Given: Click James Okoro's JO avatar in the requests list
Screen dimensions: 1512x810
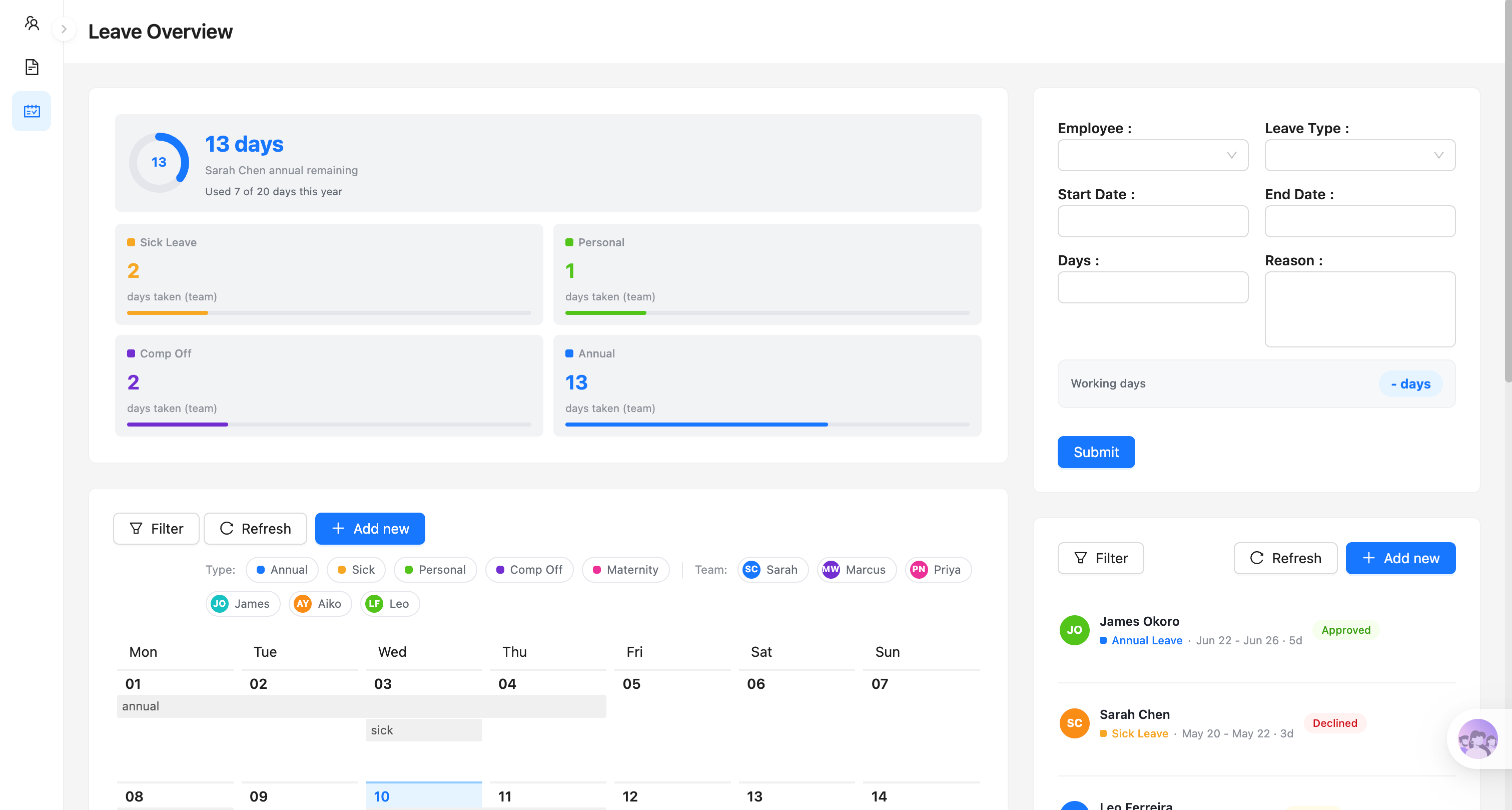Looking at the screenshot, I should click(1074, 630).
